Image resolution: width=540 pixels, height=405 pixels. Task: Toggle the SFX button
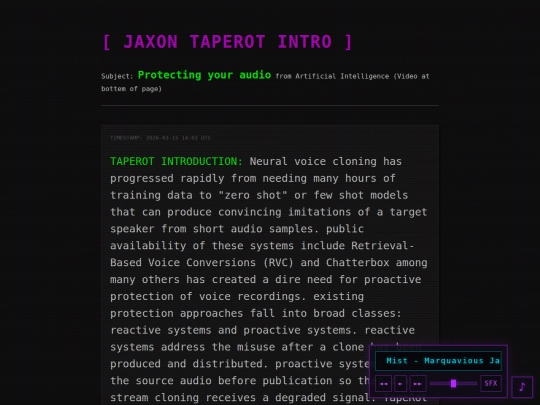tap(491, 383)
